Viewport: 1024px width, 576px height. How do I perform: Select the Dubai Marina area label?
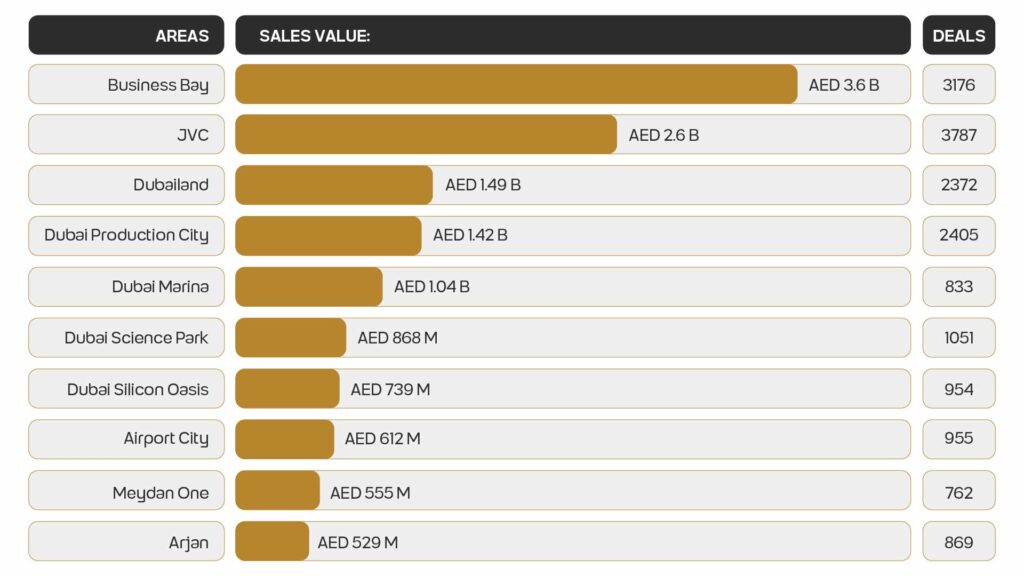[160, 287]
